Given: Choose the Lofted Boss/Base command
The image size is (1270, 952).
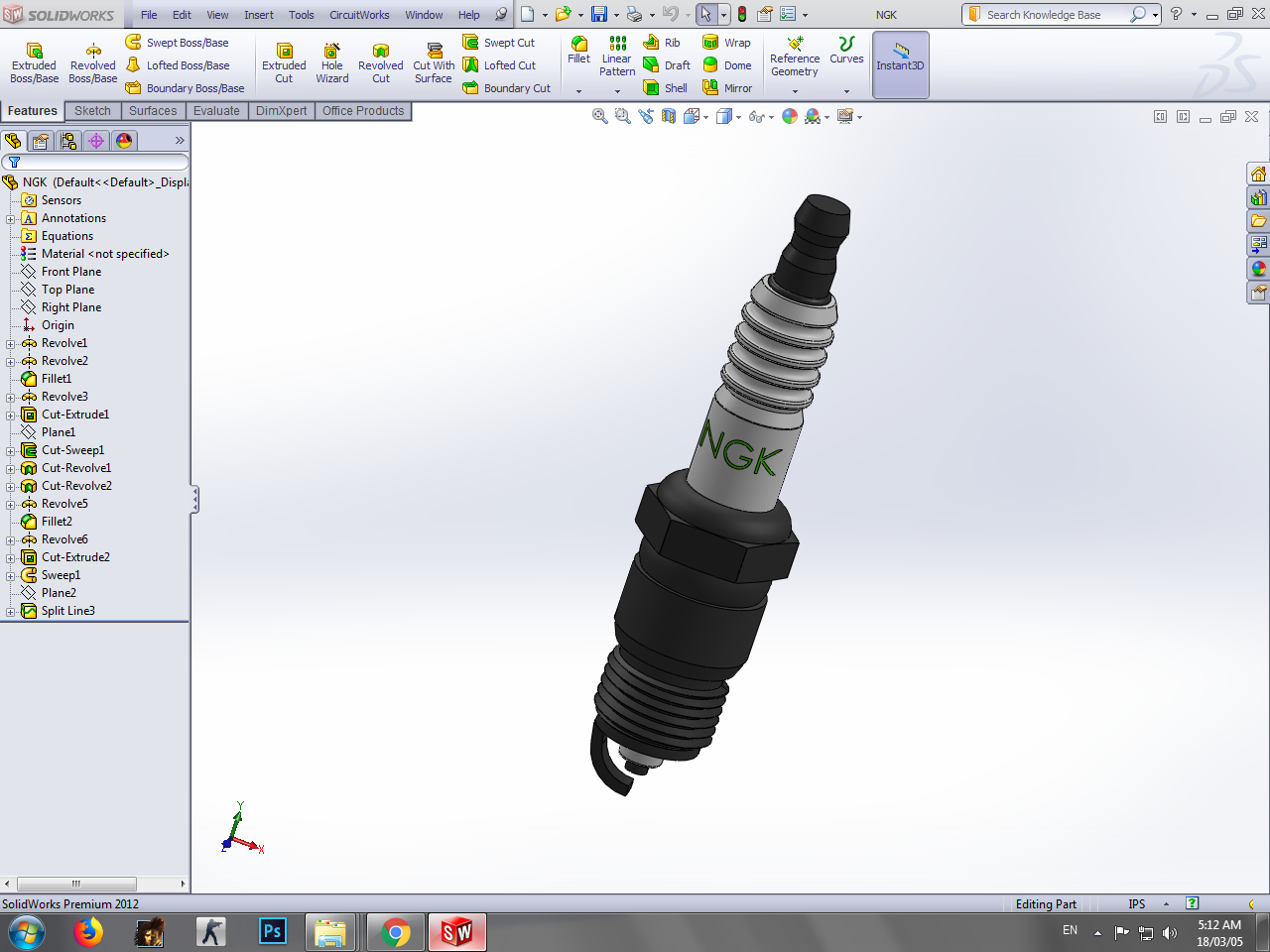Looking at the screenshot, I should click(177, 65).
